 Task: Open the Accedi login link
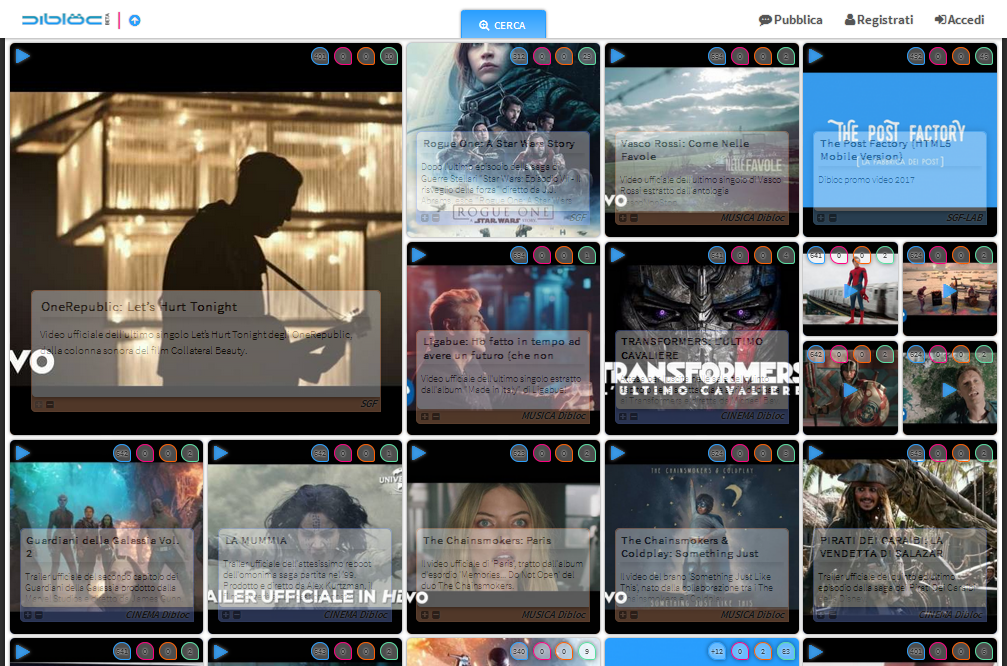click(x=959, y=20)
